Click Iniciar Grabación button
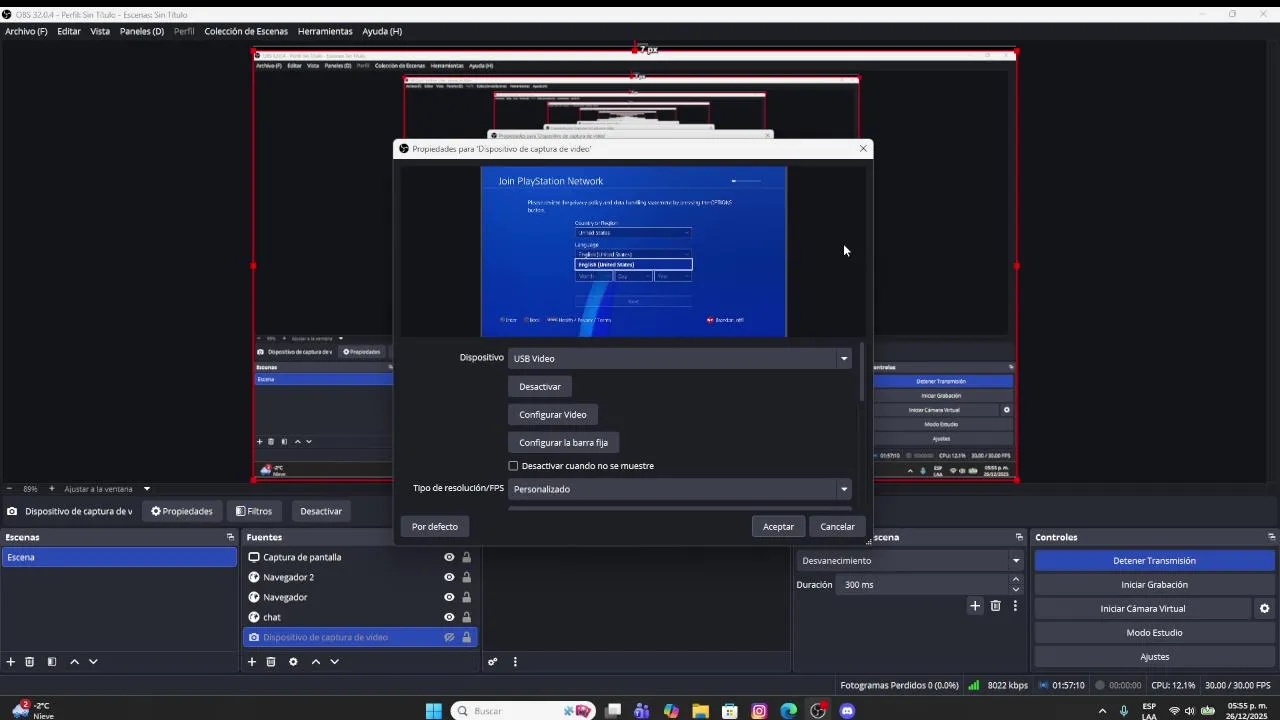This screenshot has height=720, width=1280. [x=1154, y=585]
